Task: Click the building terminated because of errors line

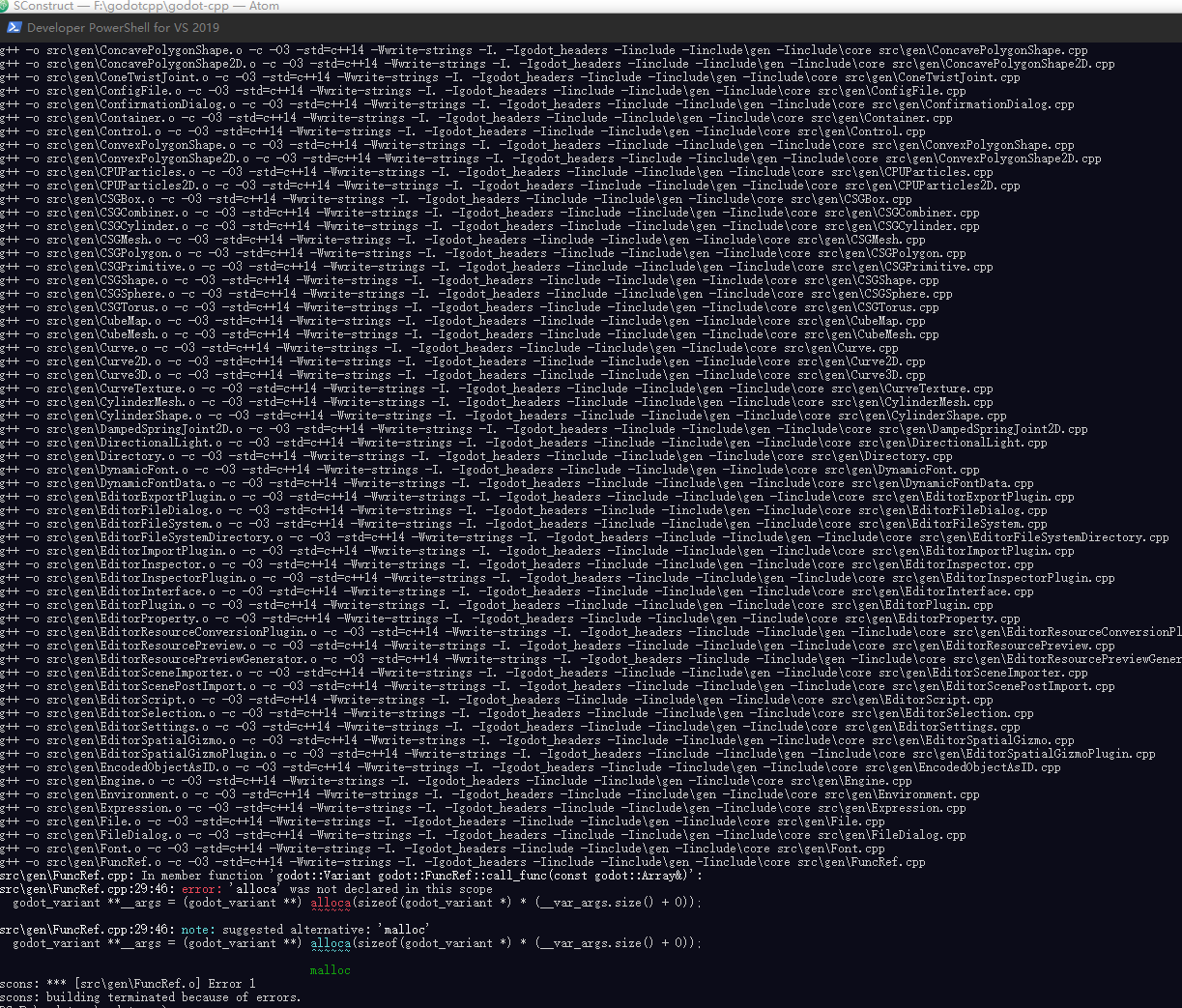Action: (x=145, y=996)
